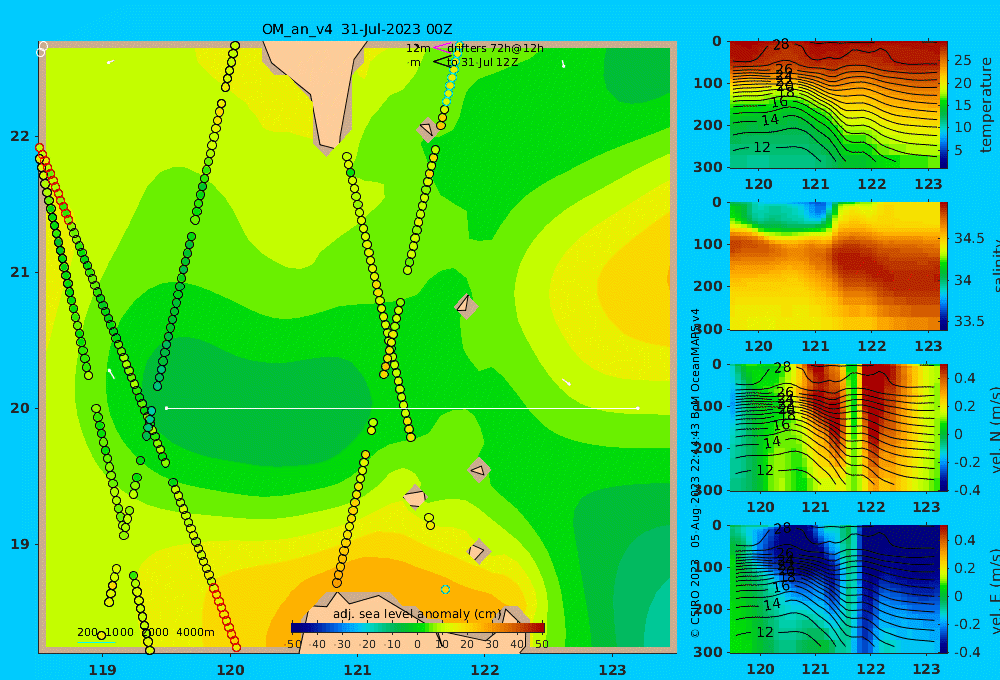
Task: Click the 'vel. N (m/s)' axis label
Action: tap(994, 430)
